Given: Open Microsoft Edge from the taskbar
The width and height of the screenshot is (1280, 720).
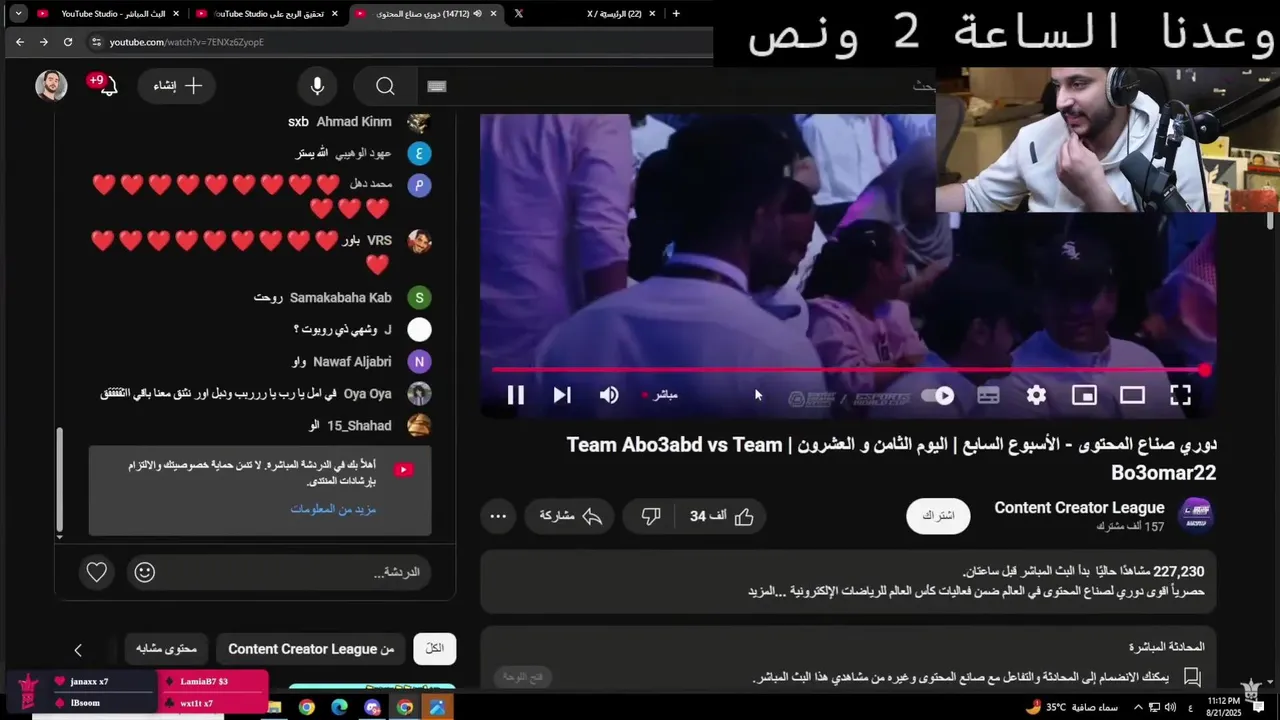Looking at the screenshot, I should (x=339, y=707).
